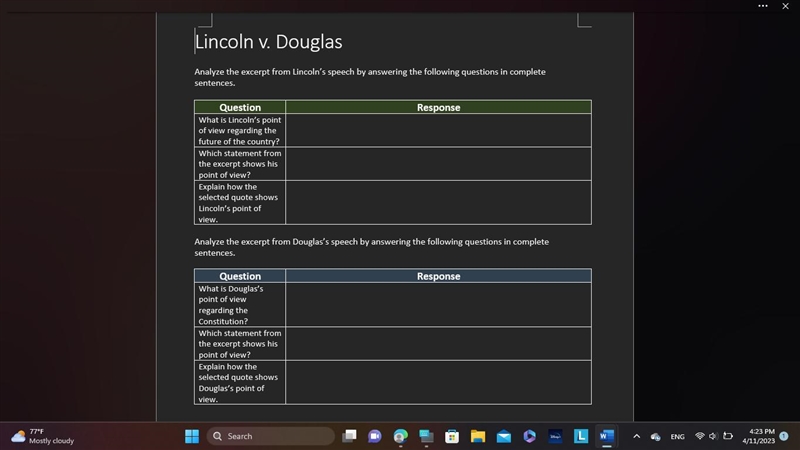800x450 pixels.
Task: Click the blue Response header cell
Action: (438, 276)
